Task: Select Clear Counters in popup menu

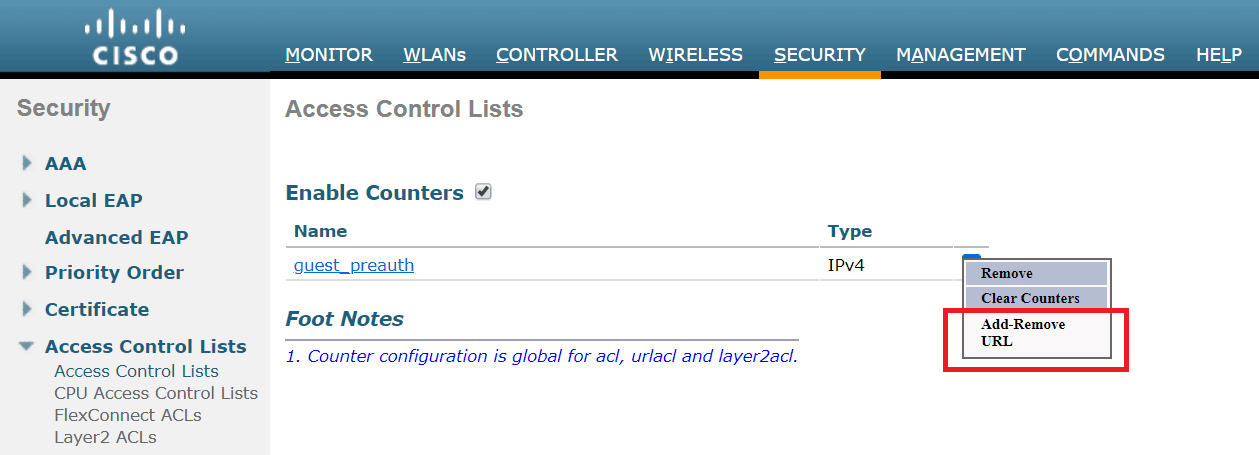Action: click(x=1037, y=298)
